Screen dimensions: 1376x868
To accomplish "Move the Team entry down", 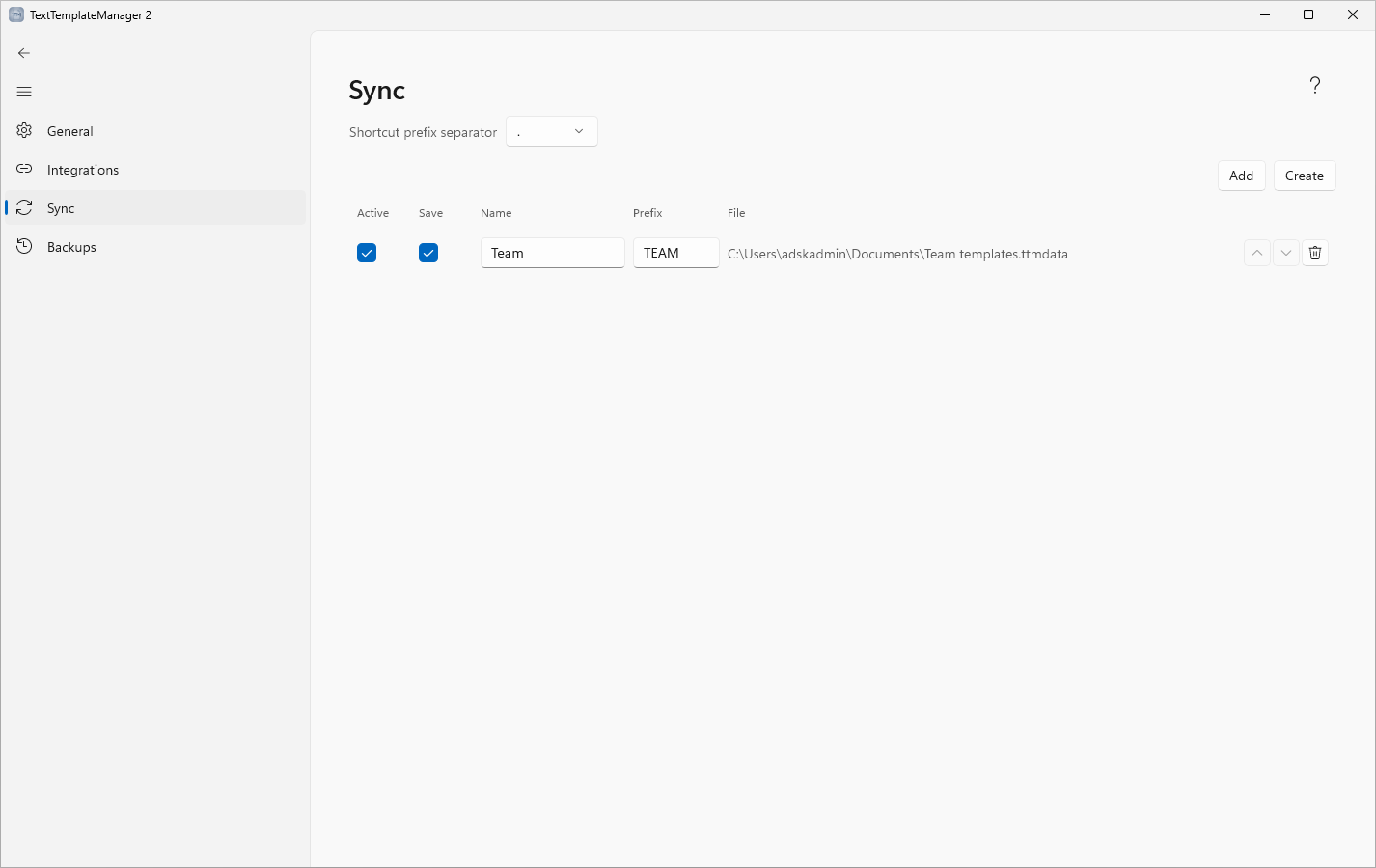I will tap(1286, 253).
